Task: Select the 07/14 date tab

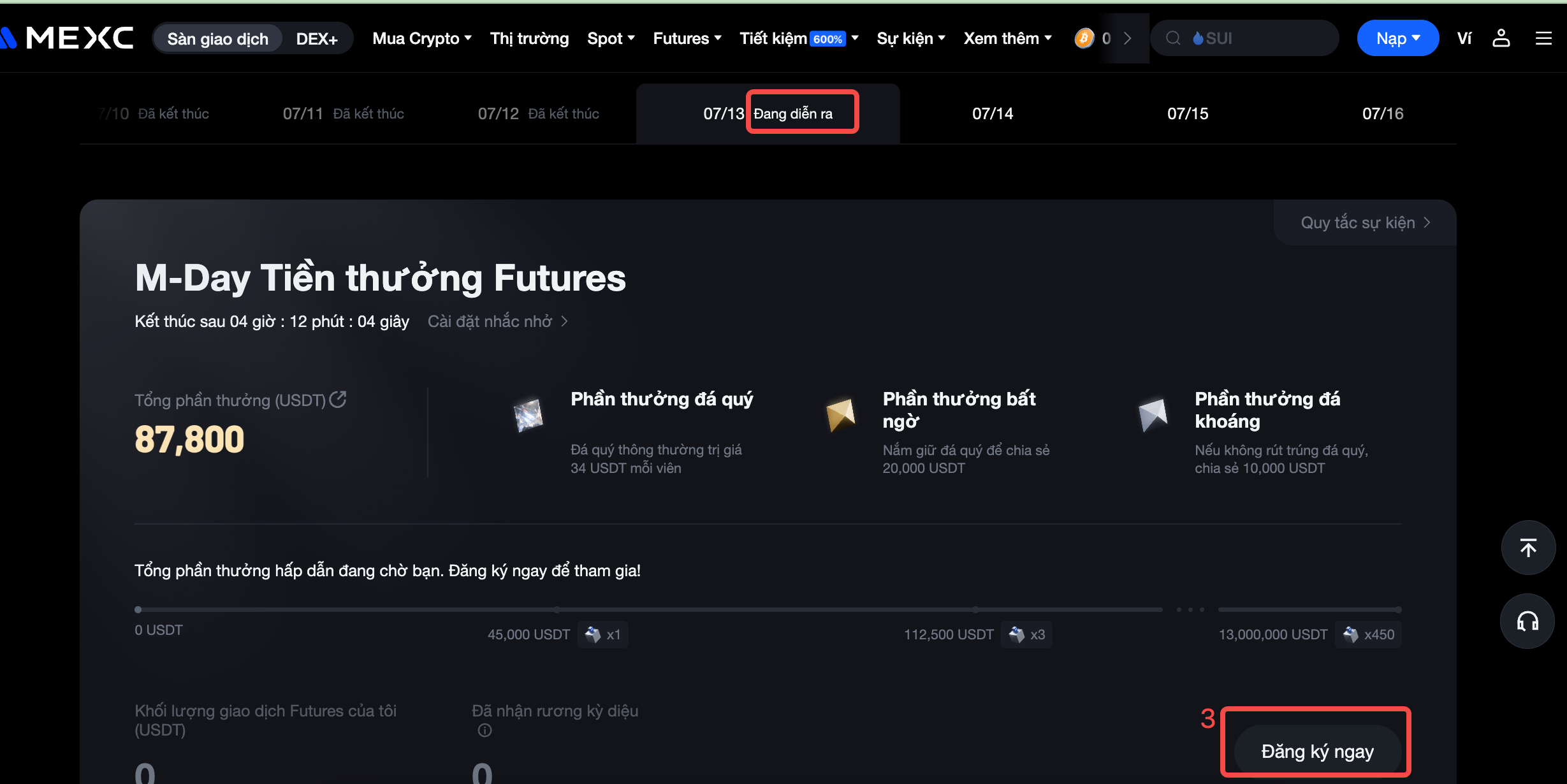Action: click(x=993, y=113)
